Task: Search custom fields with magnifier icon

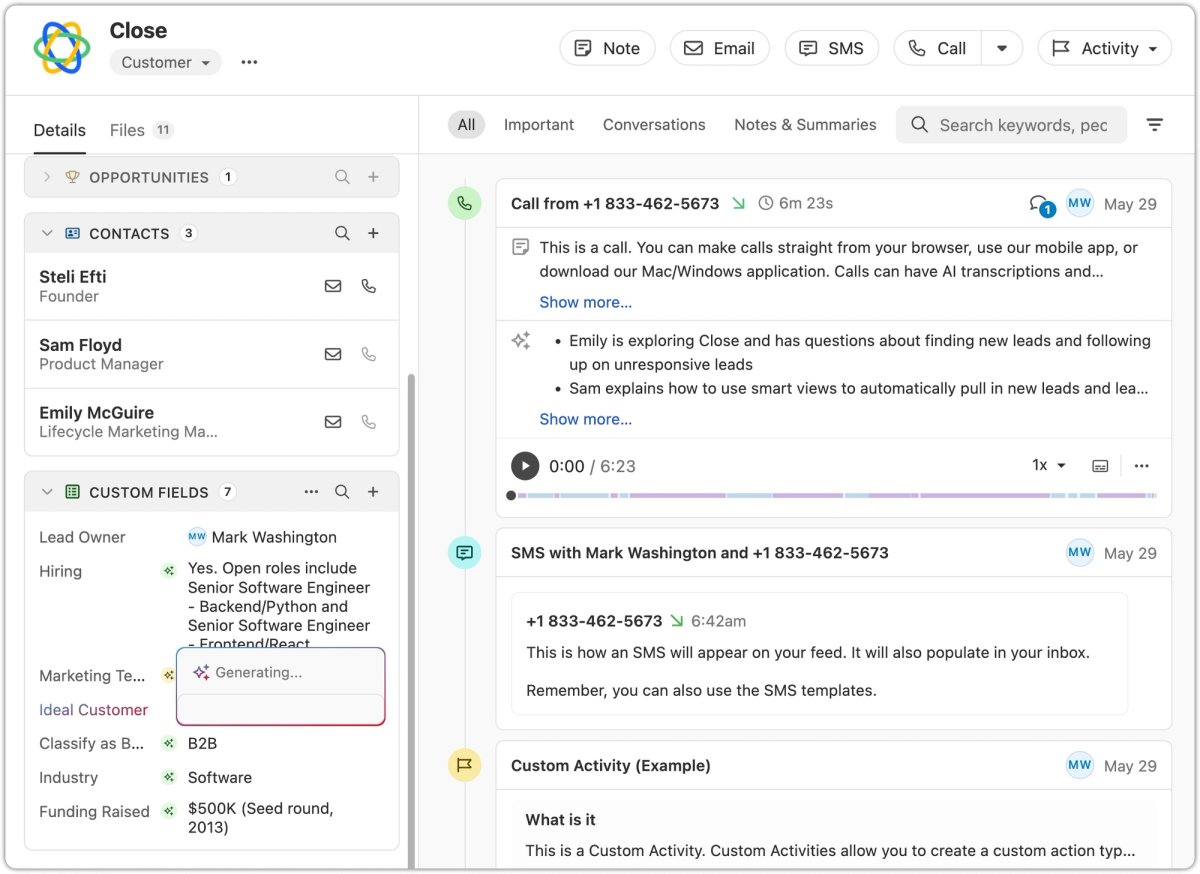Action: [342, 492]
